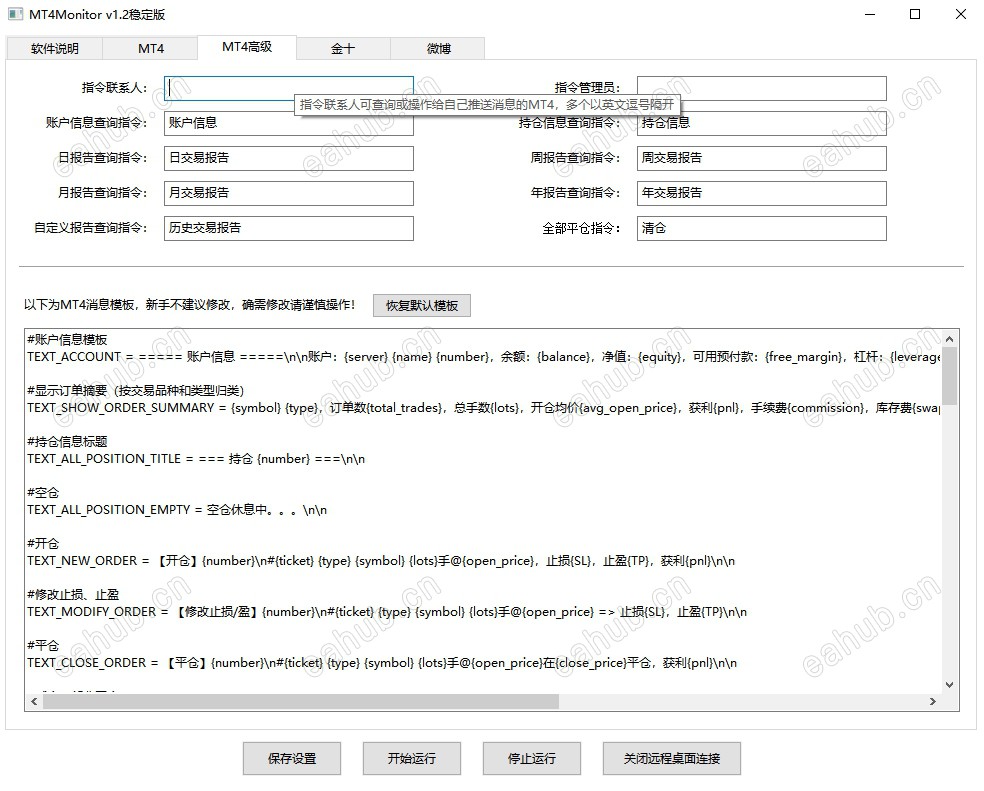Open the 金十 tab
This screenshot has width=984, height=791.
(343, 49)
